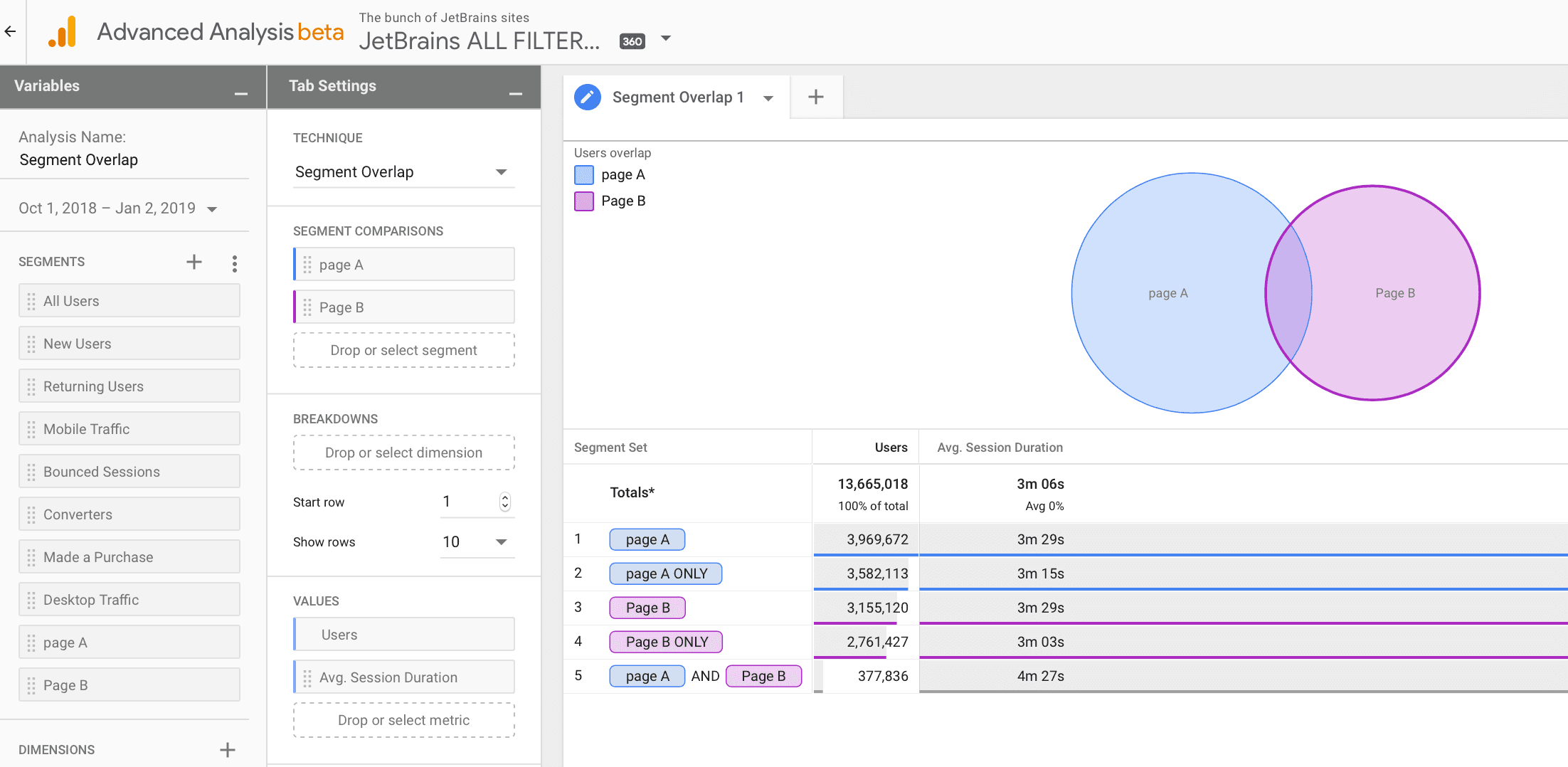1568x767 pixels.
Task: Click the Start row number field
Action: click(x=468, y=502)
